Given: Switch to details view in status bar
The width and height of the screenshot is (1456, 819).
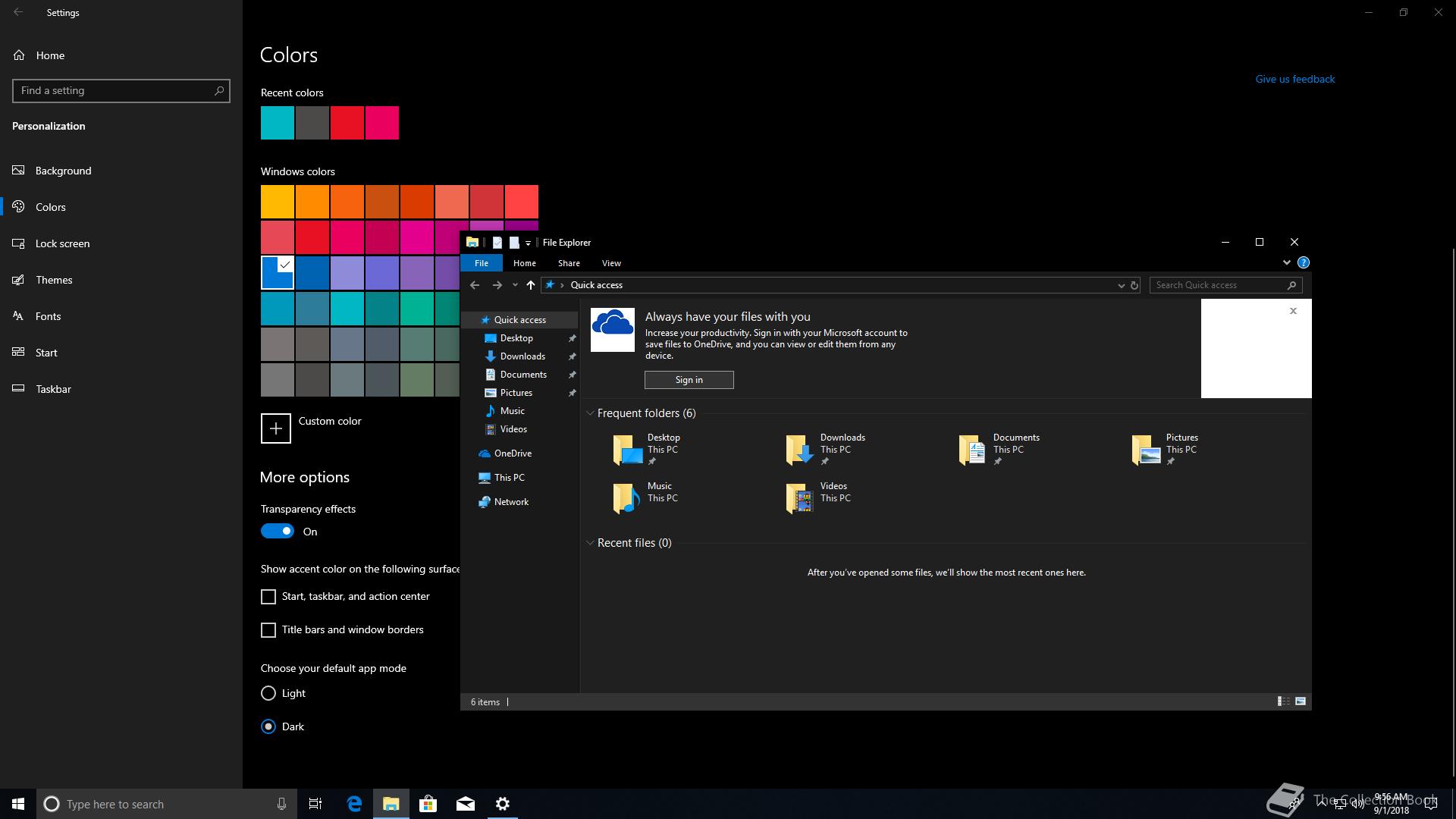Looking at the screenshot, I should pyautogui.click(x=1283, y=701).
